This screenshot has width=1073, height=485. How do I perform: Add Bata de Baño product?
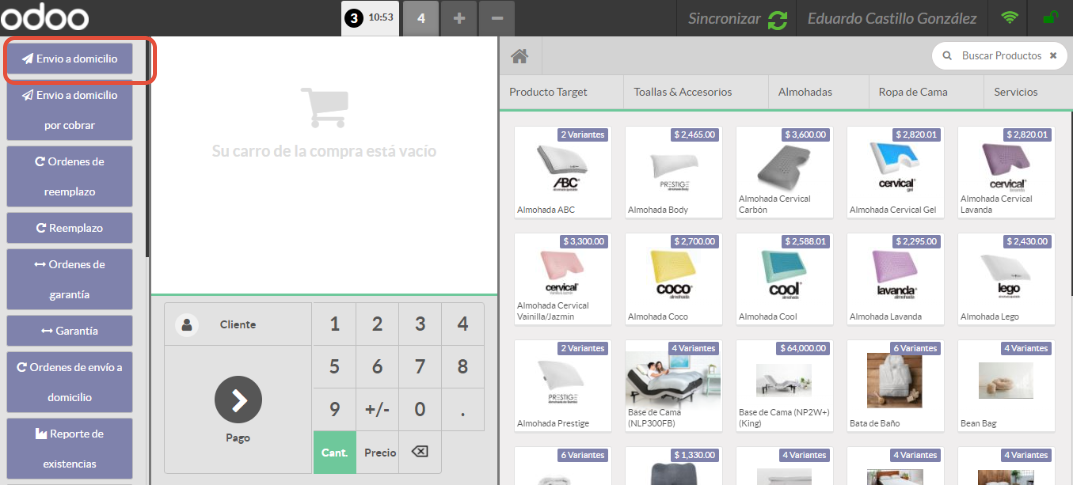896,386
